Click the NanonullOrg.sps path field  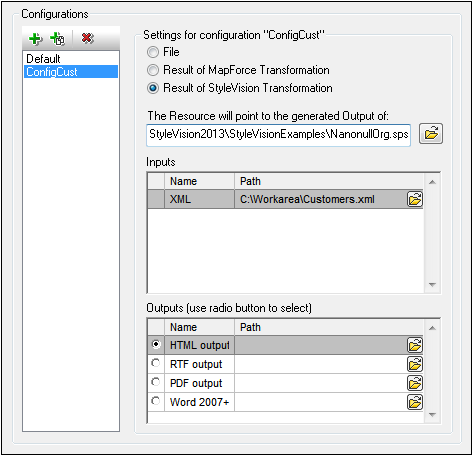[x=278, y=135]
